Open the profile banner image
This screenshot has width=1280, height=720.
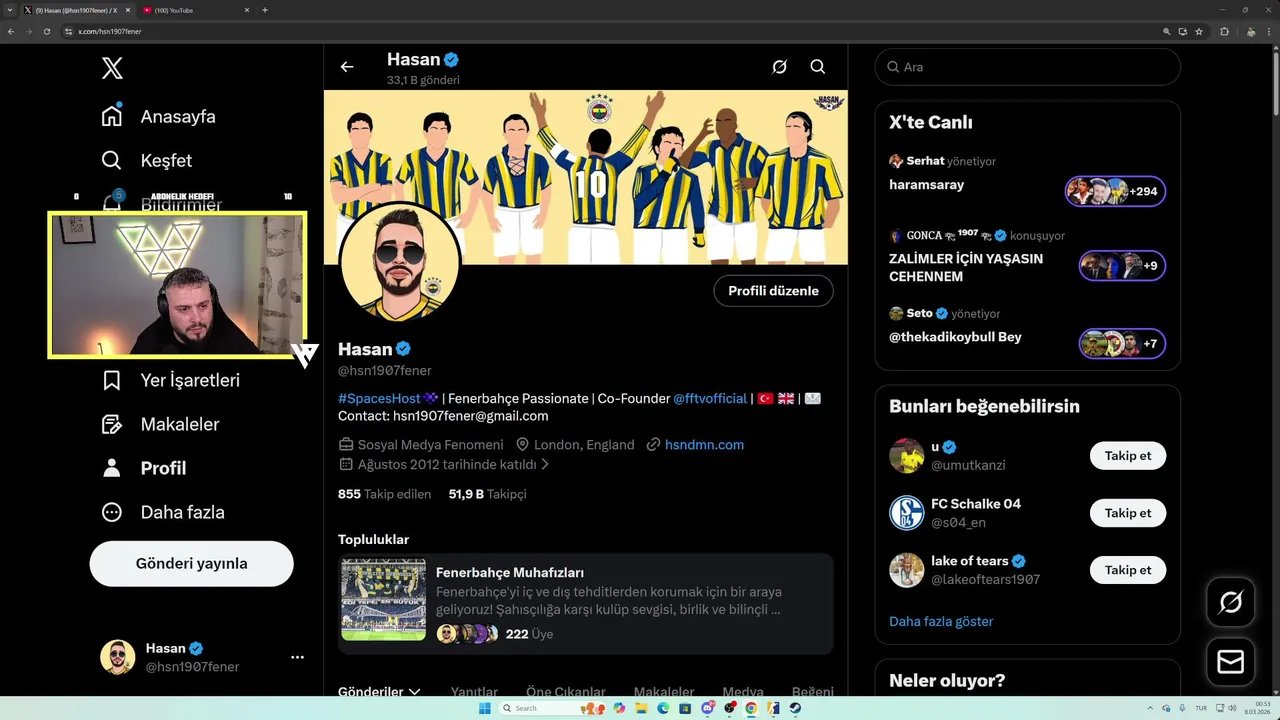click(x=585, y=177)
